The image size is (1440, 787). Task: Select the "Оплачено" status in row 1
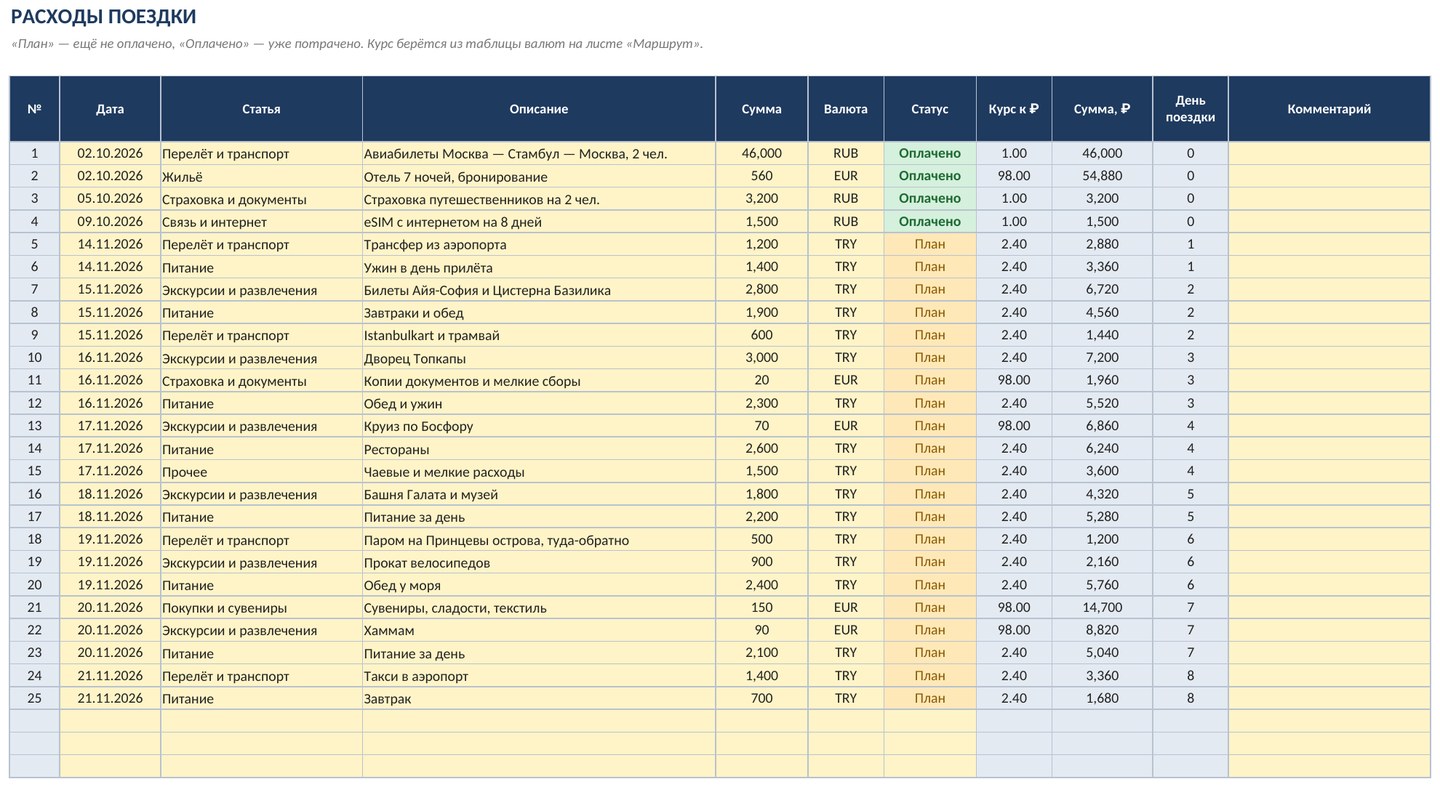[930, 153]
